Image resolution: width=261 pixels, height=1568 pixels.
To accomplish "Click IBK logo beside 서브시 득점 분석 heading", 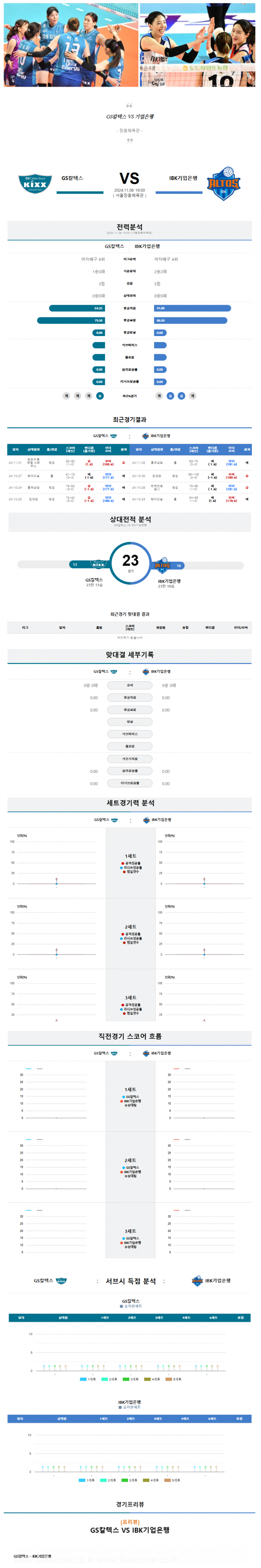I will (197, 1281).
